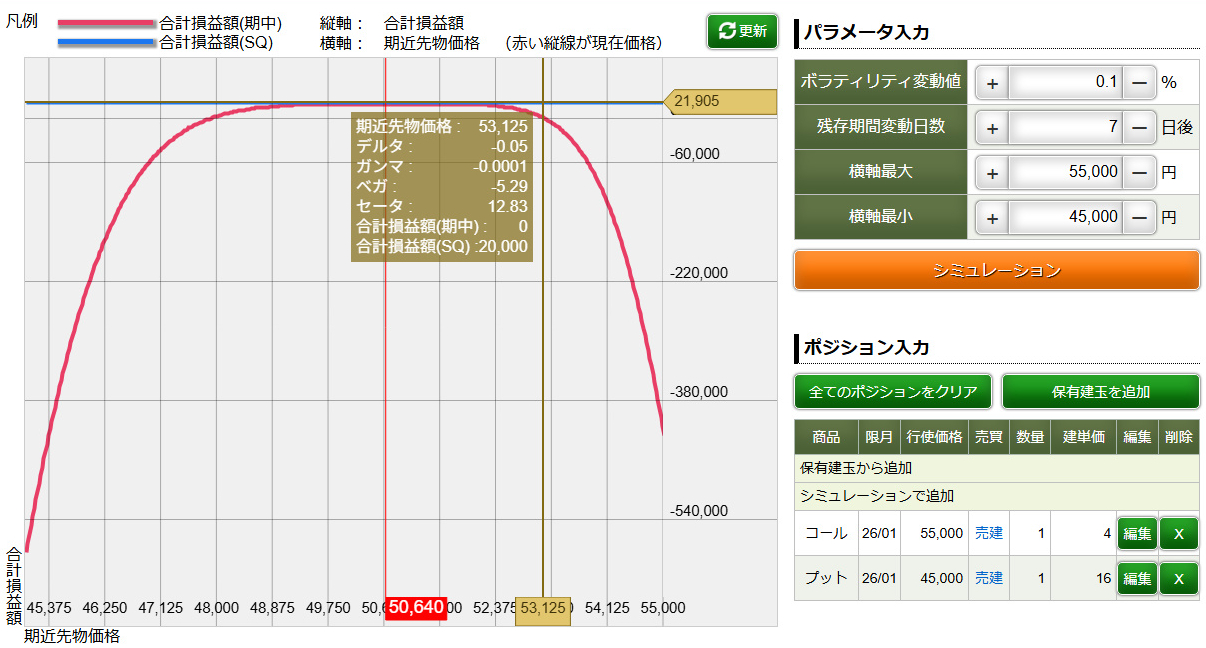Click plus button for 横軸最大
1206x648 pixels.
(x=992, y=172)
